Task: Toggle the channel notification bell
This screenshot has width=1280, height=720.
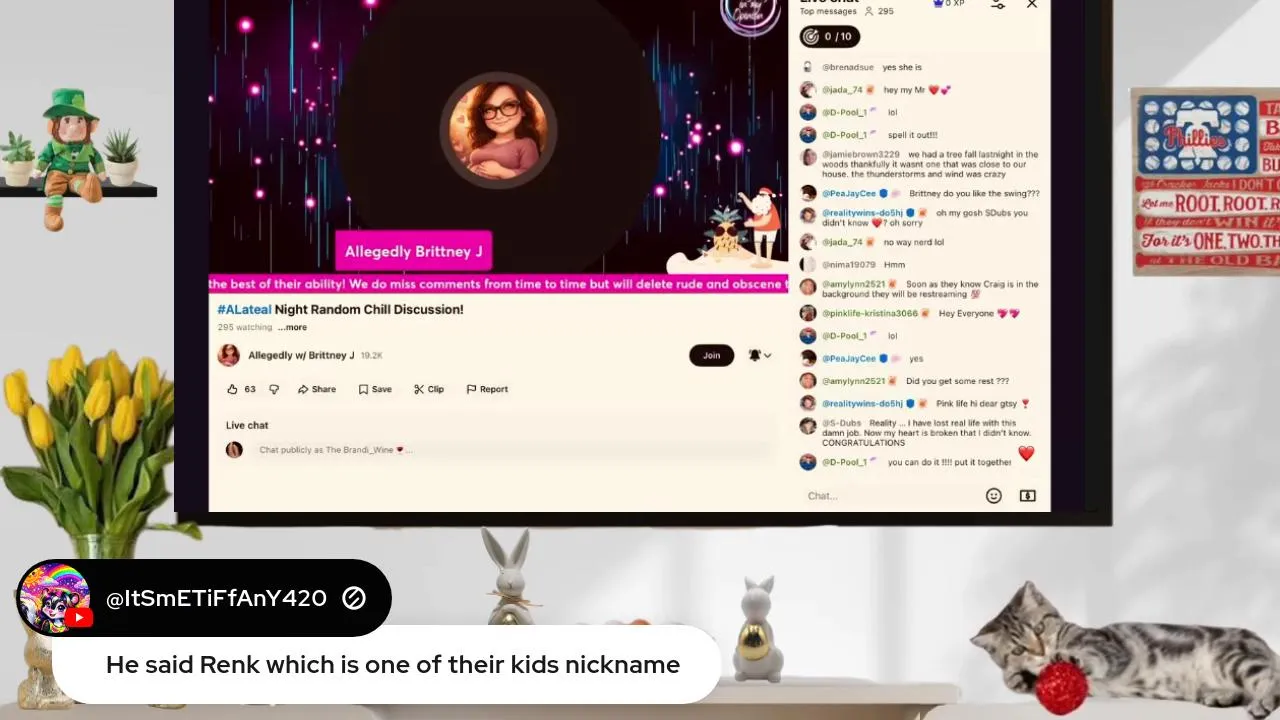Action: 755,355
